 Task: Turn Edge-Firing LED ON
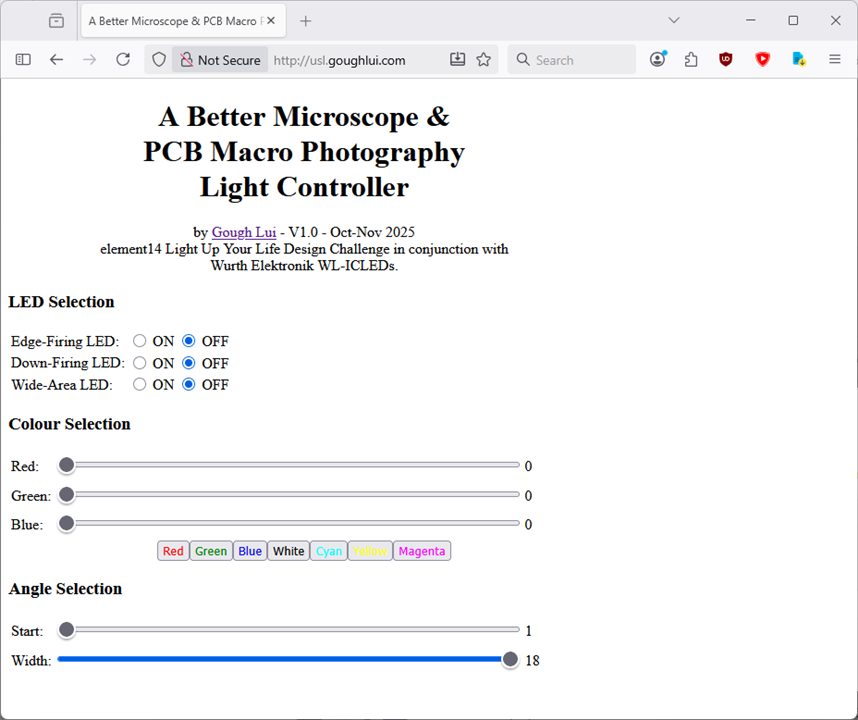pos(140,341)
